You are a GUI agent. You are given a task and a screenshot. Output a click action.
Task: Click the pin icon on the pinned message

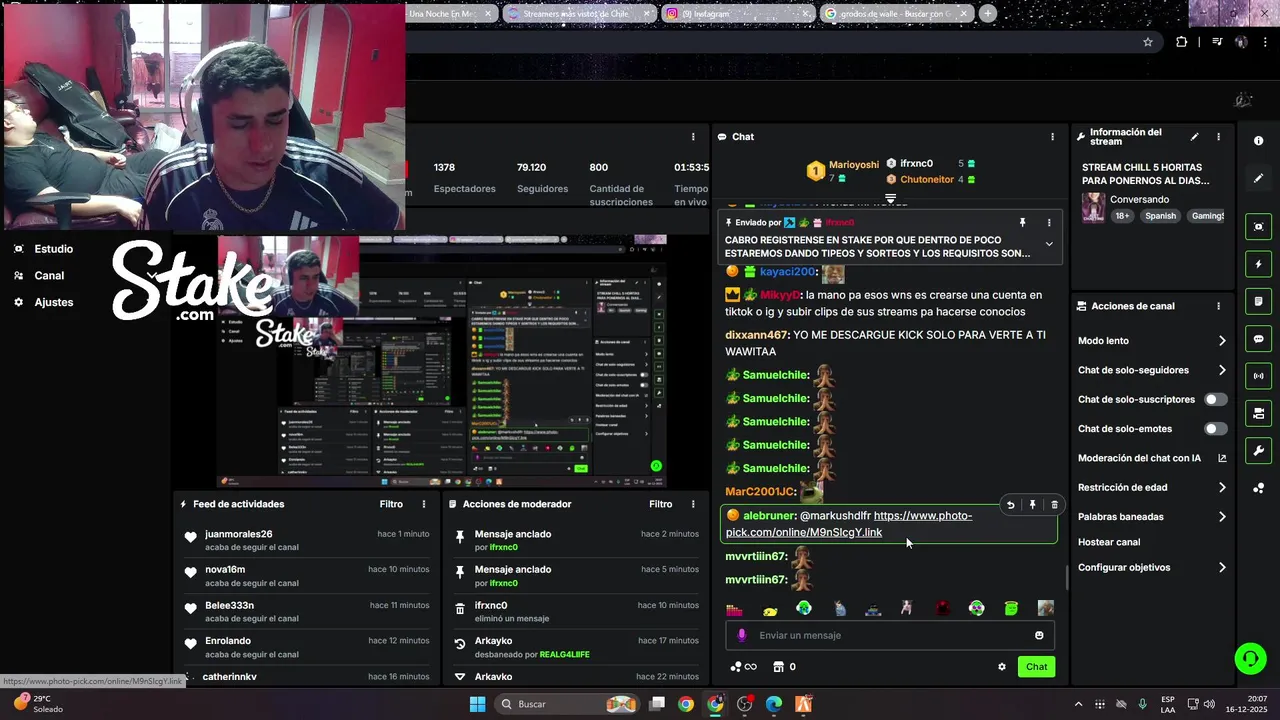point(1022,223)
